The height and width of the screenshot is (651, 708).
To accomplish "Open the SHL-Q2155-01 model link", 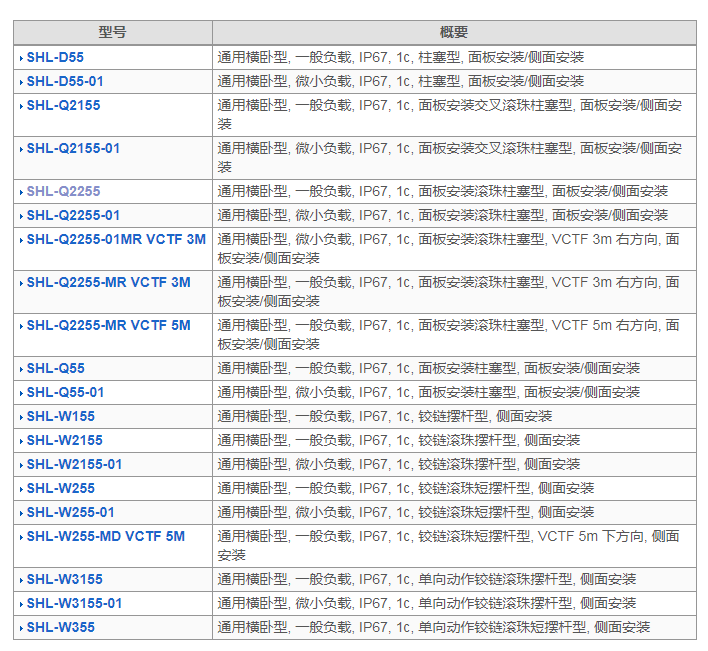I will (x=73, y=148).
